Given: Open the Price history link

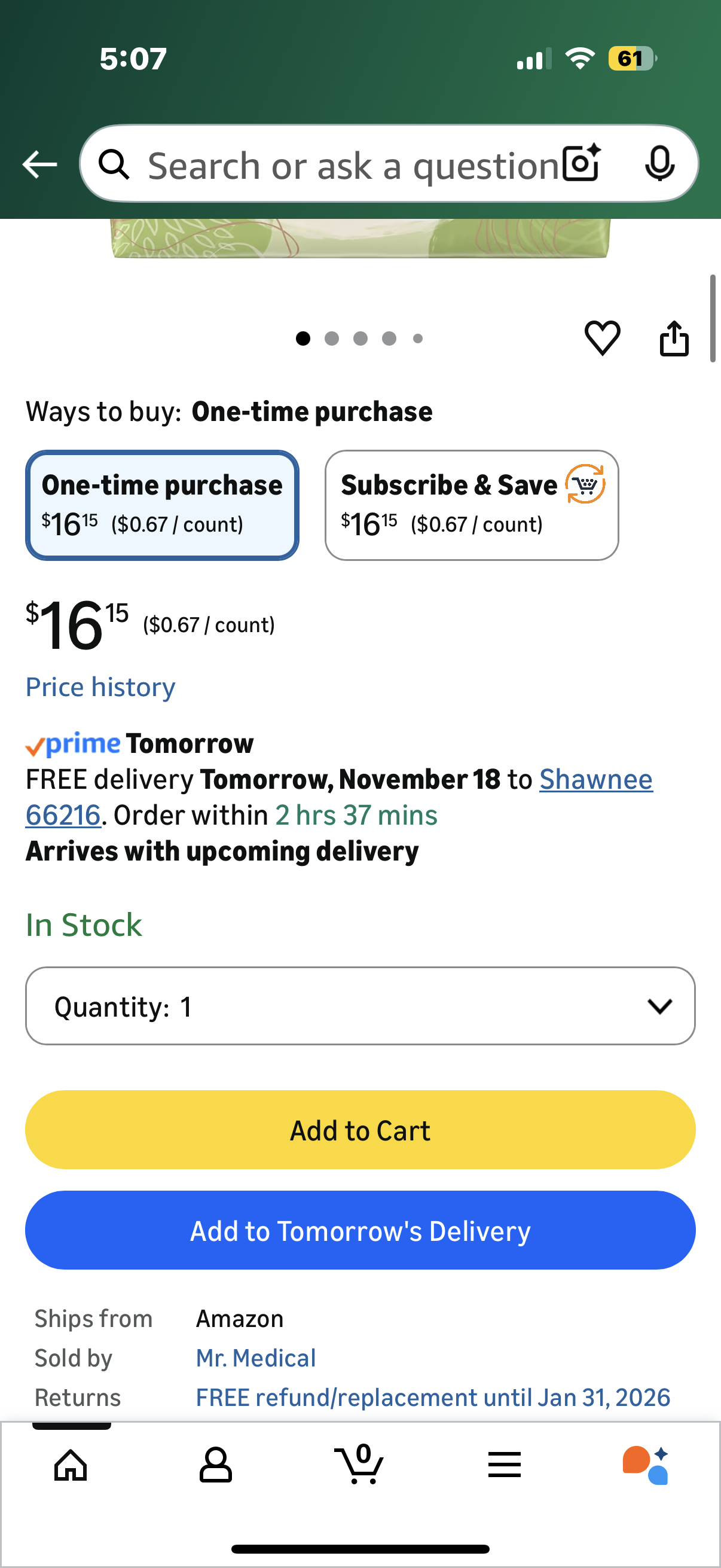Looking at the screenshot, I should click(100, 687).
